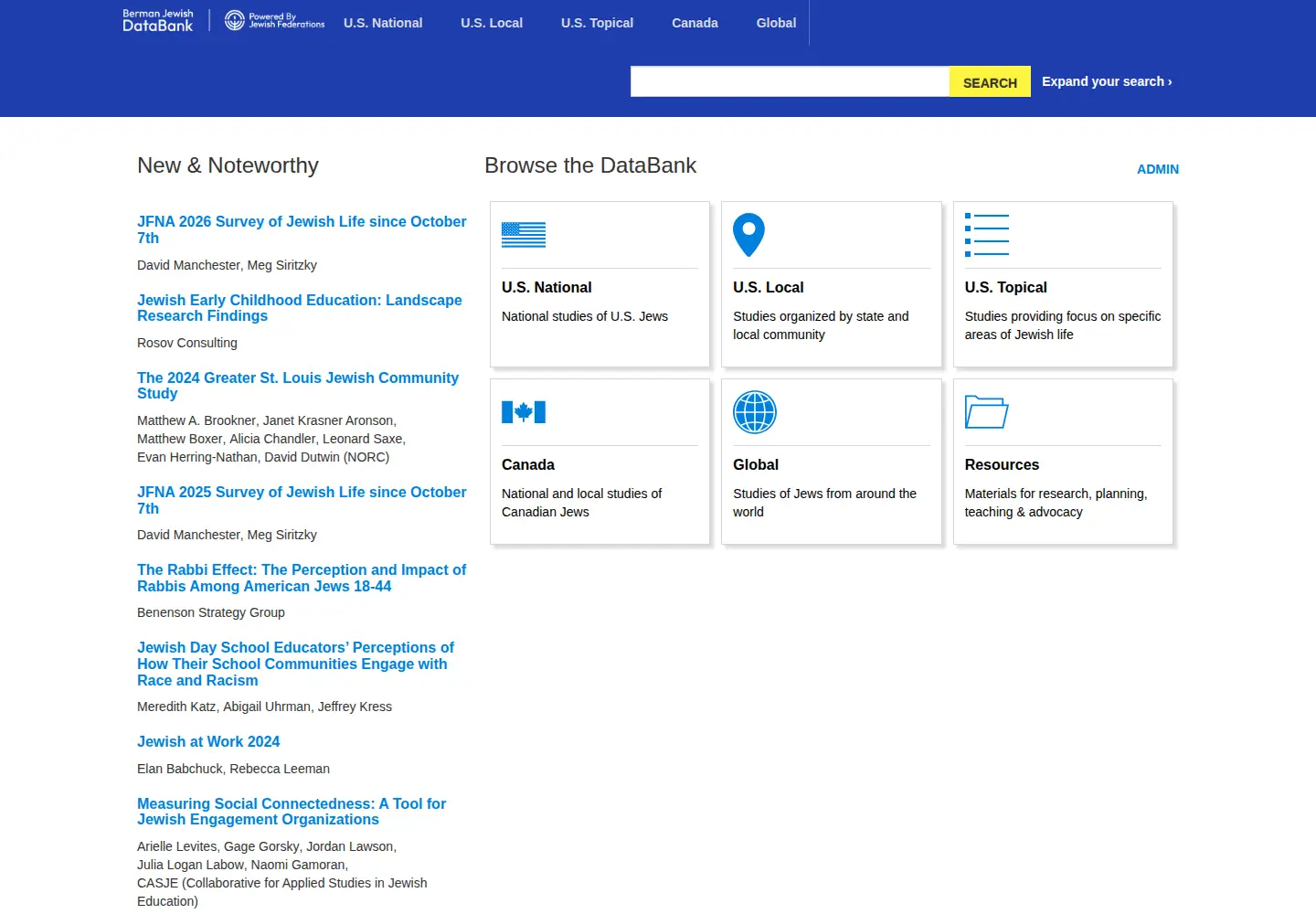The height and width of the screenshot is (914, 1316).
Task: Click the Resources card title
Action: pos(1002,464)
